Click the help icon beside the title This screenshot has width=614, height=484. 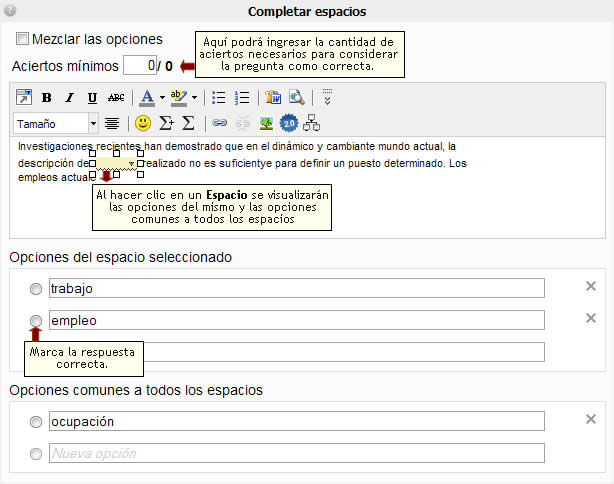[x=9, y=11]
